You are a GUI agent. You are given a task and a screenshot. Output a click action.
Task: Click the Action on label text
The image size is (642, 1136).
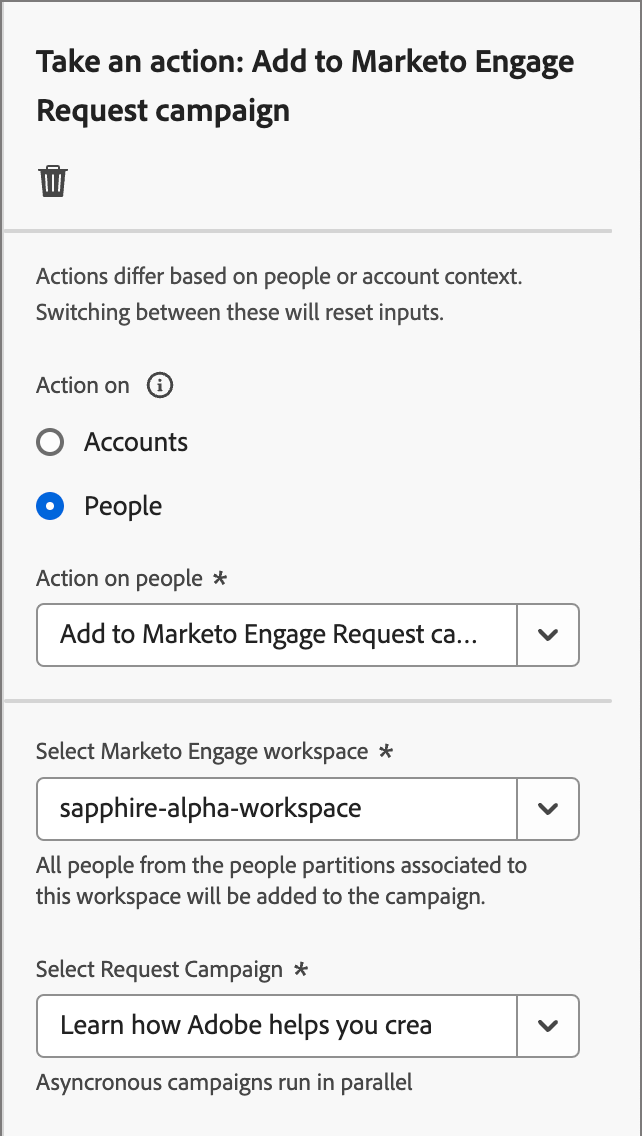coord(83,386)
